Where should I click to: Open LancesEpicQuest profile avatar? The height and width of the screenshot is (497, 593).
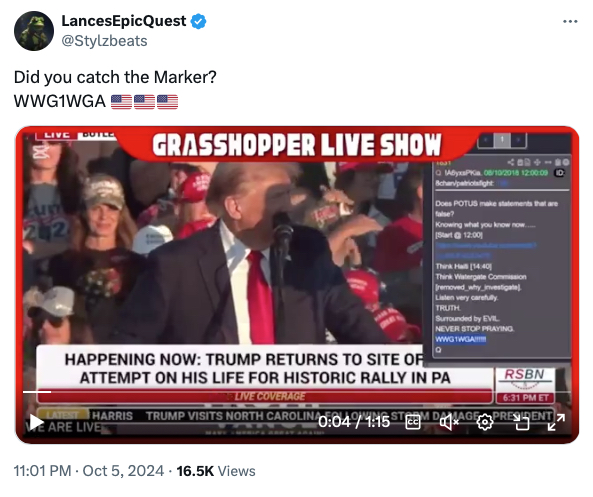pos(34,31)
